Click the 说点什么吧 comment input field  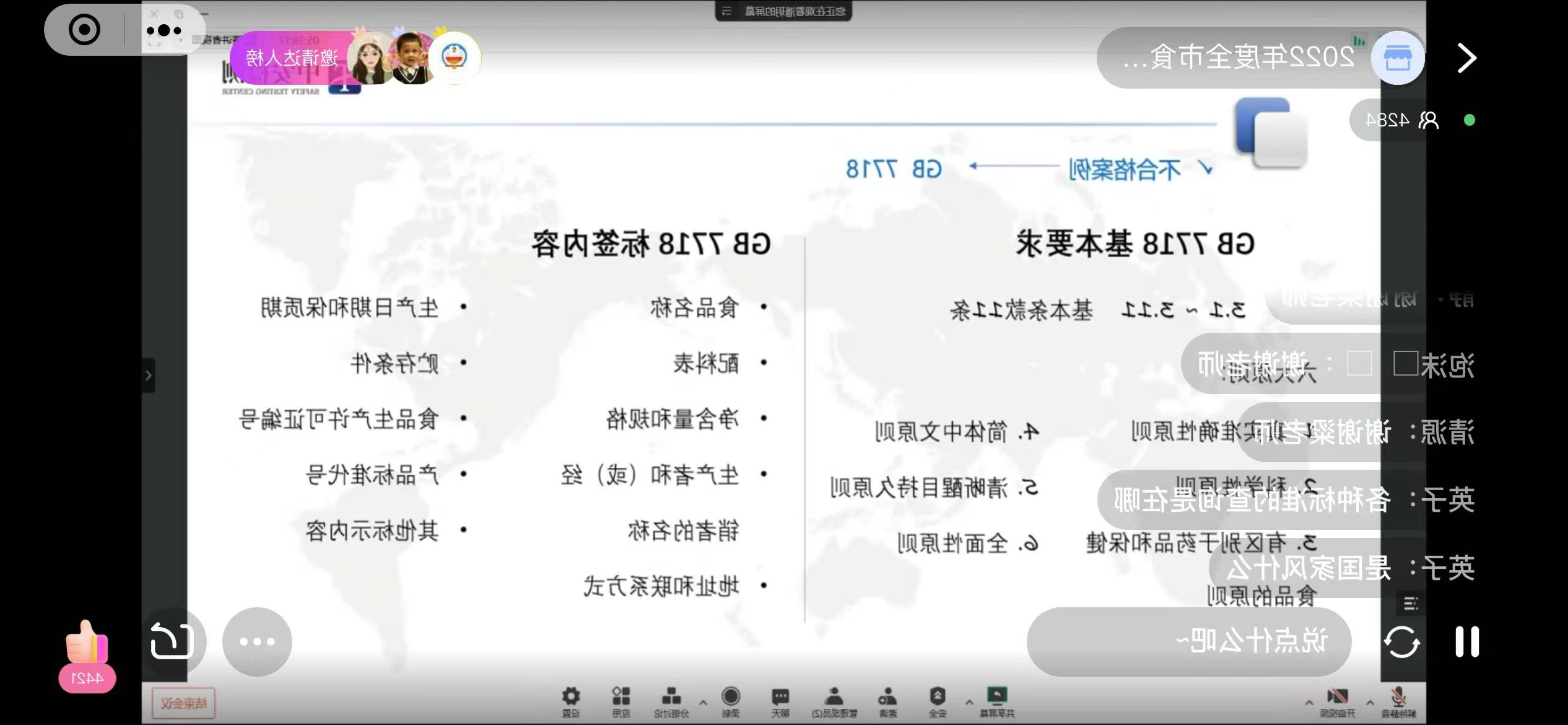coord(1188,642)
